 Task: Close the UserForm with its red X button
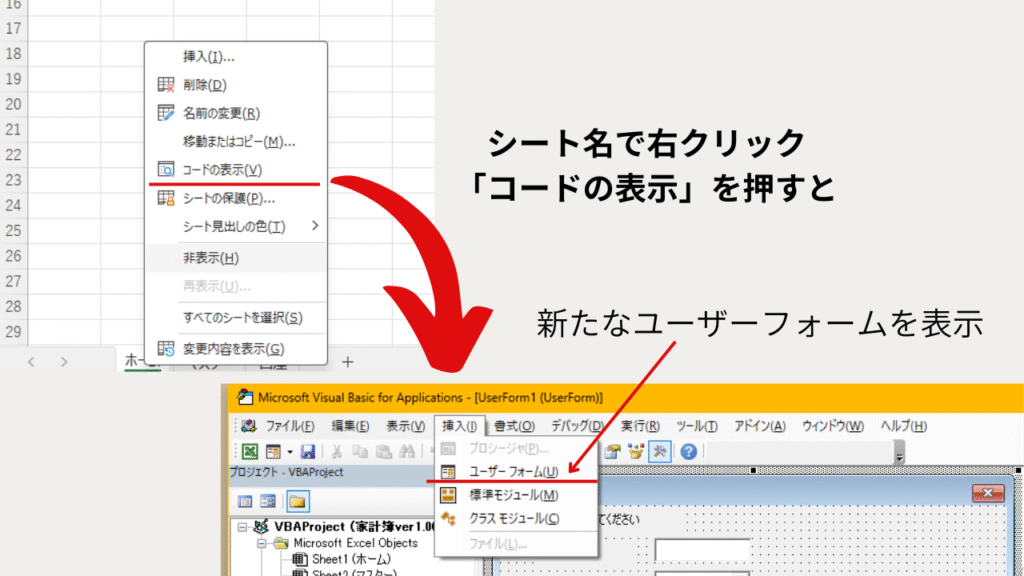click(x=987, y=493)
